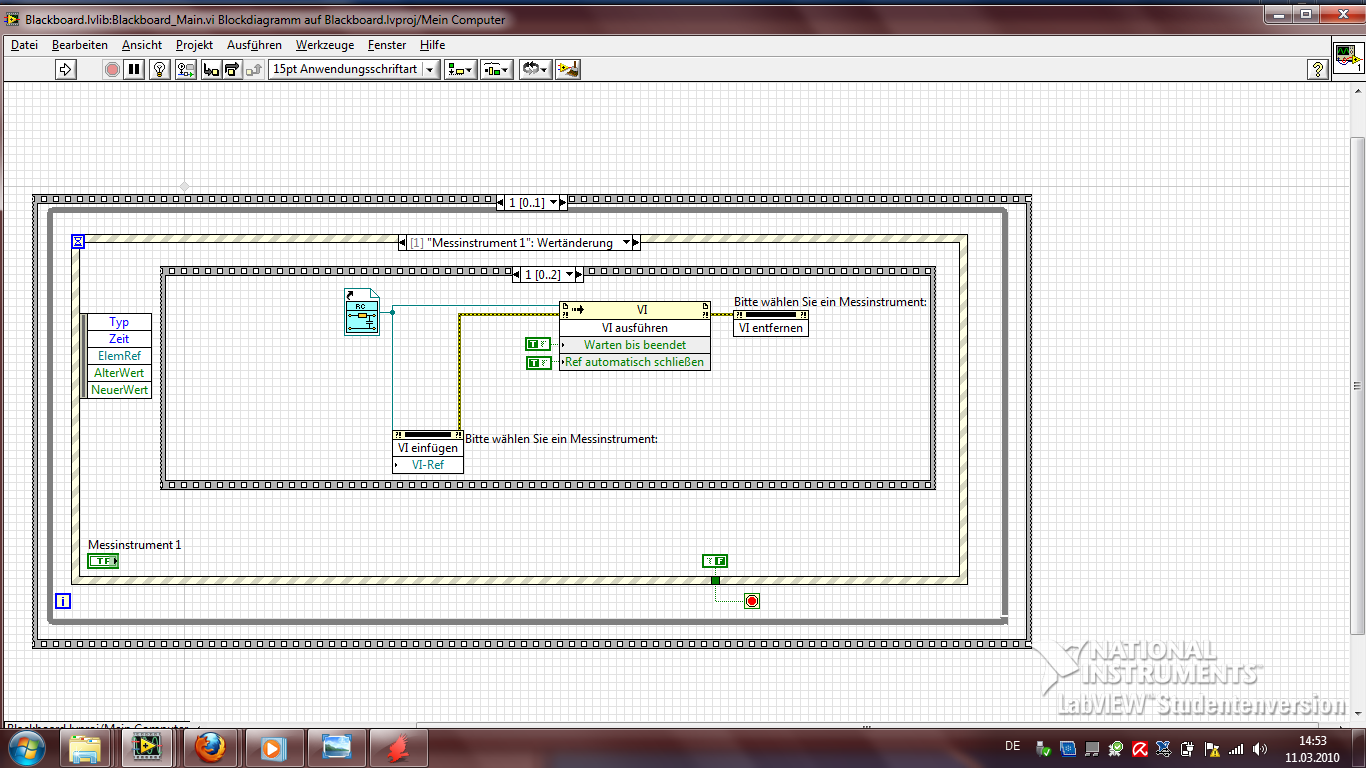This screenshot has width=1366, height=768.
Task: Open the Datei menu
Action: click(x=24, y=45)
